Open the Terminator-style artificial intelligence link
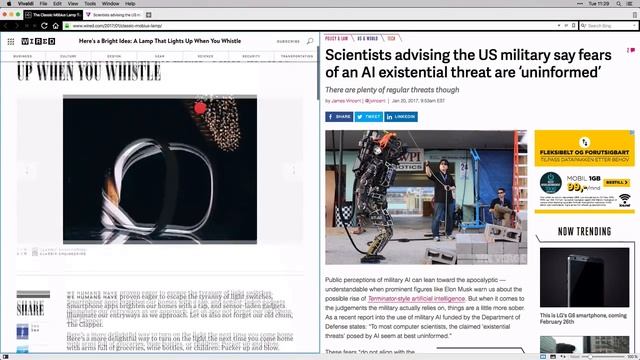Viewport: 640px width, 360px height. pos(416,299)
